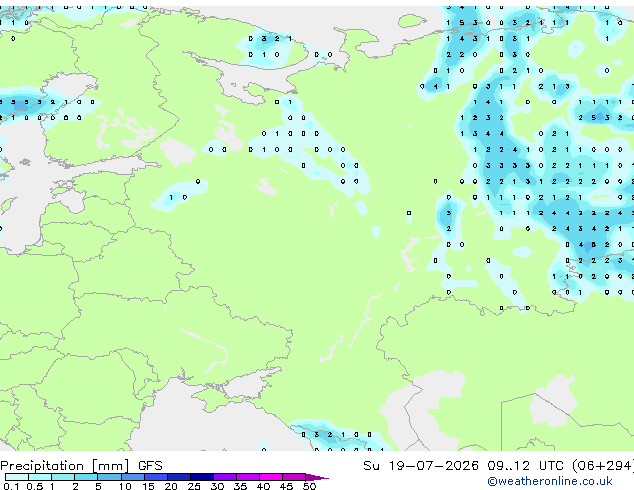Select the 35–40 mm purple legend swatch

click(x=248, y=477)
